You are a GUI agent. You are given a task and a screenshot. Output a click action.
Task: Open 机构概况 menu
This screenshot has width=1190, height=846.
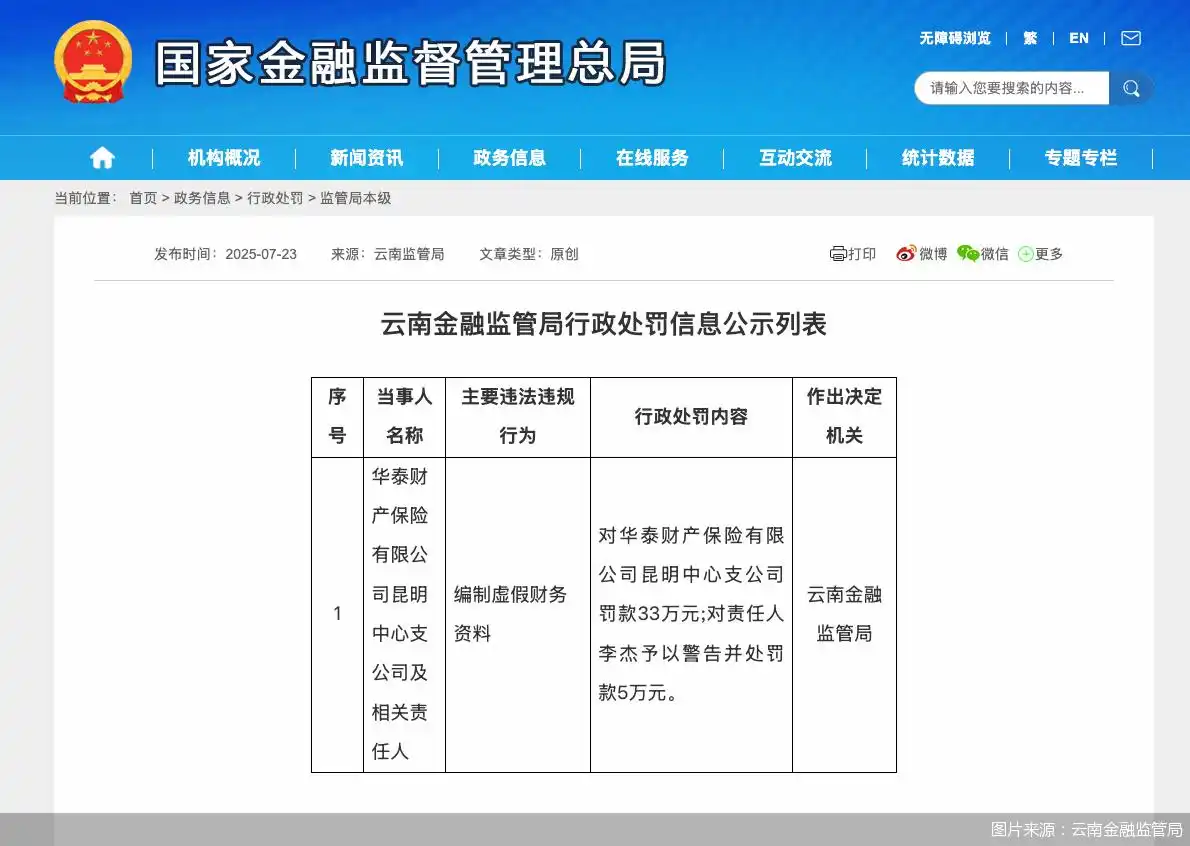click(224, 158)
